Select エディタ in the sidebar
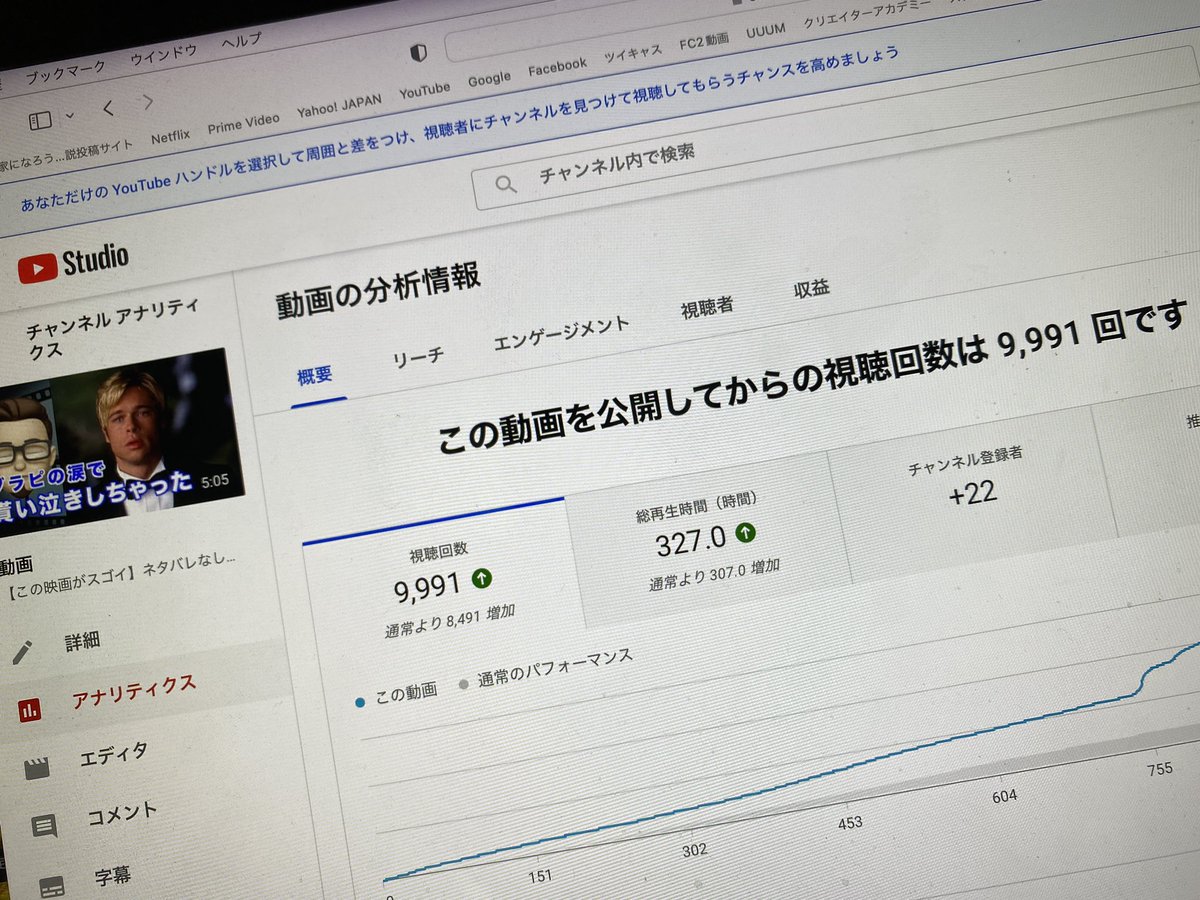Screen dimensions: 1200x900 (113, 754)
